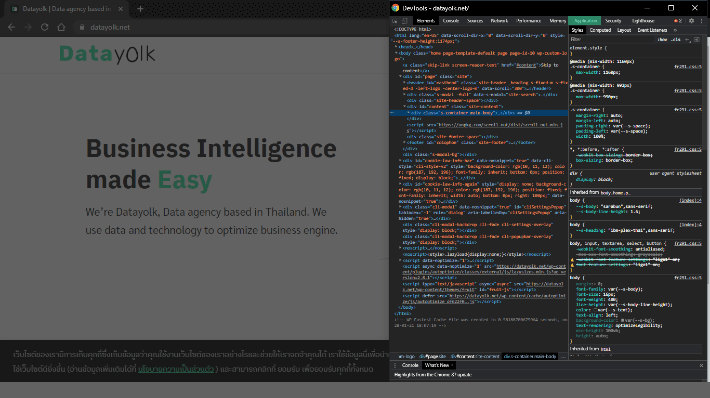Open the drawer three-dot menu beside Console
The image size is (710, 398).
coord(395,365)
